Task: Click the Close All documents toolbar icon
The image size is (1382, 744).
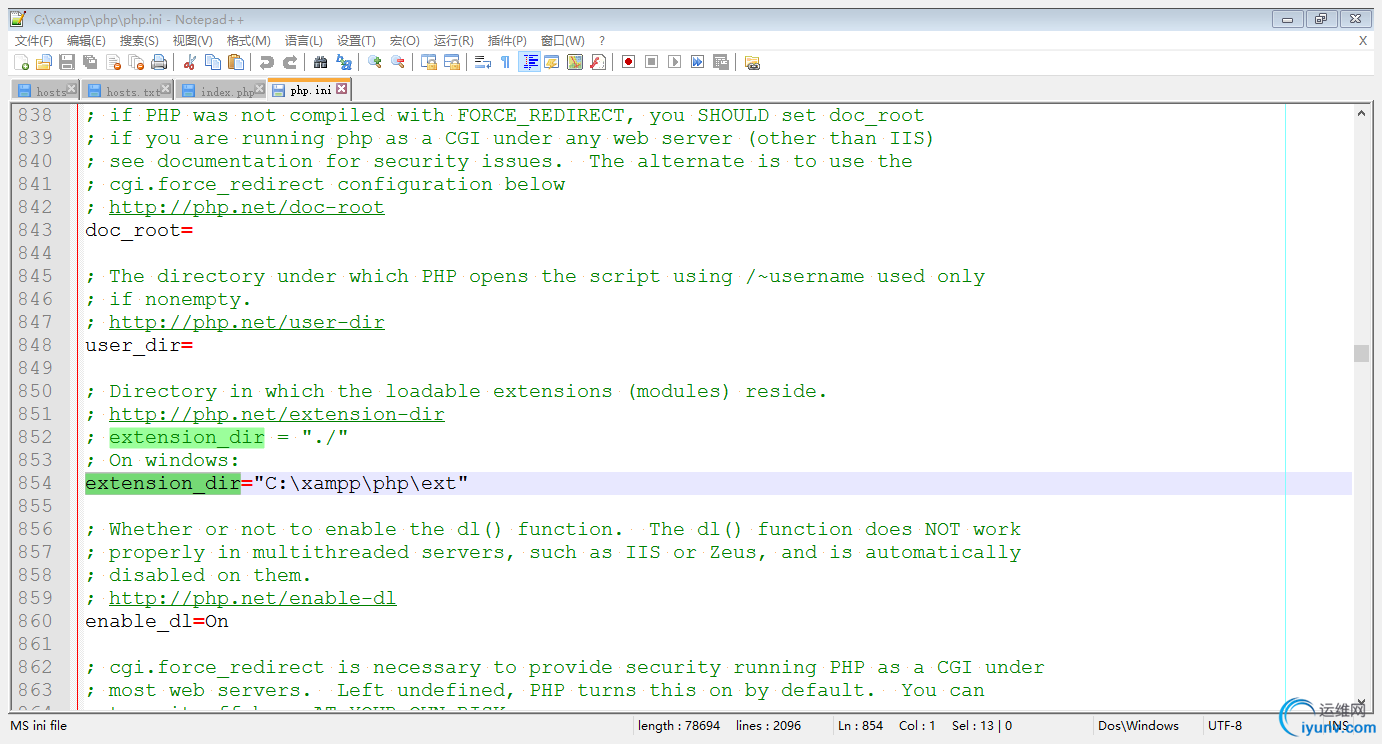Action: point(136,62)
